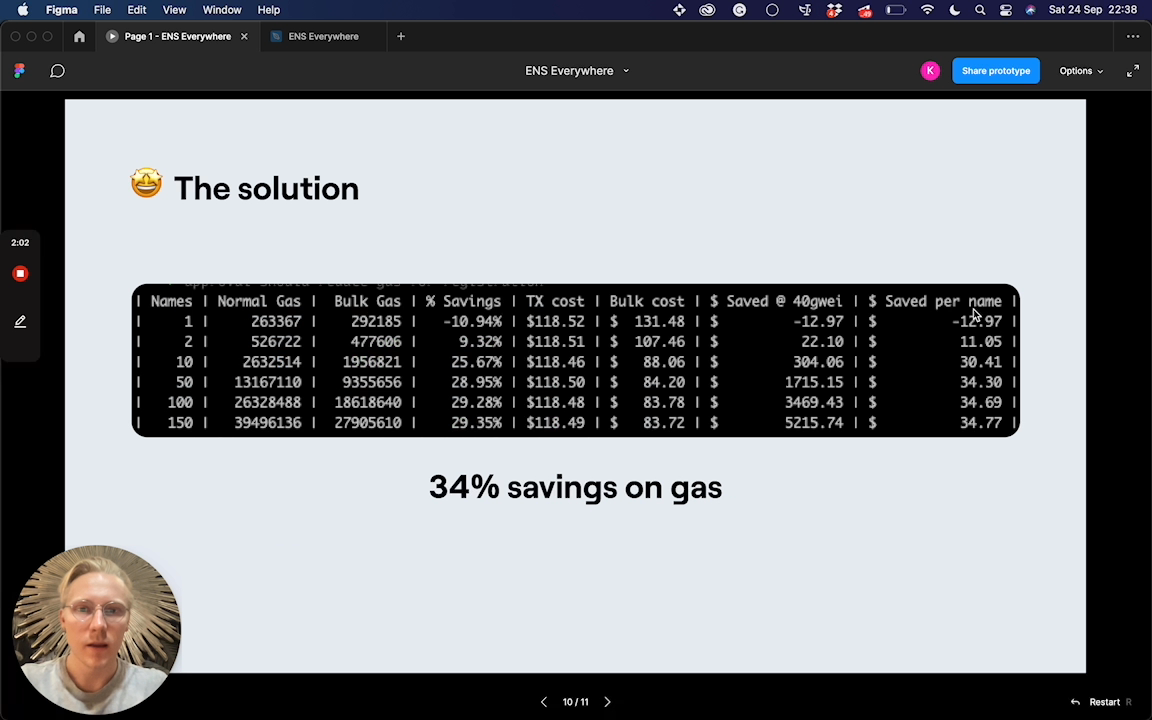Click the "27905610" bulk gas value
This screenshot has width=1152, height=720.
pos(367,423)
